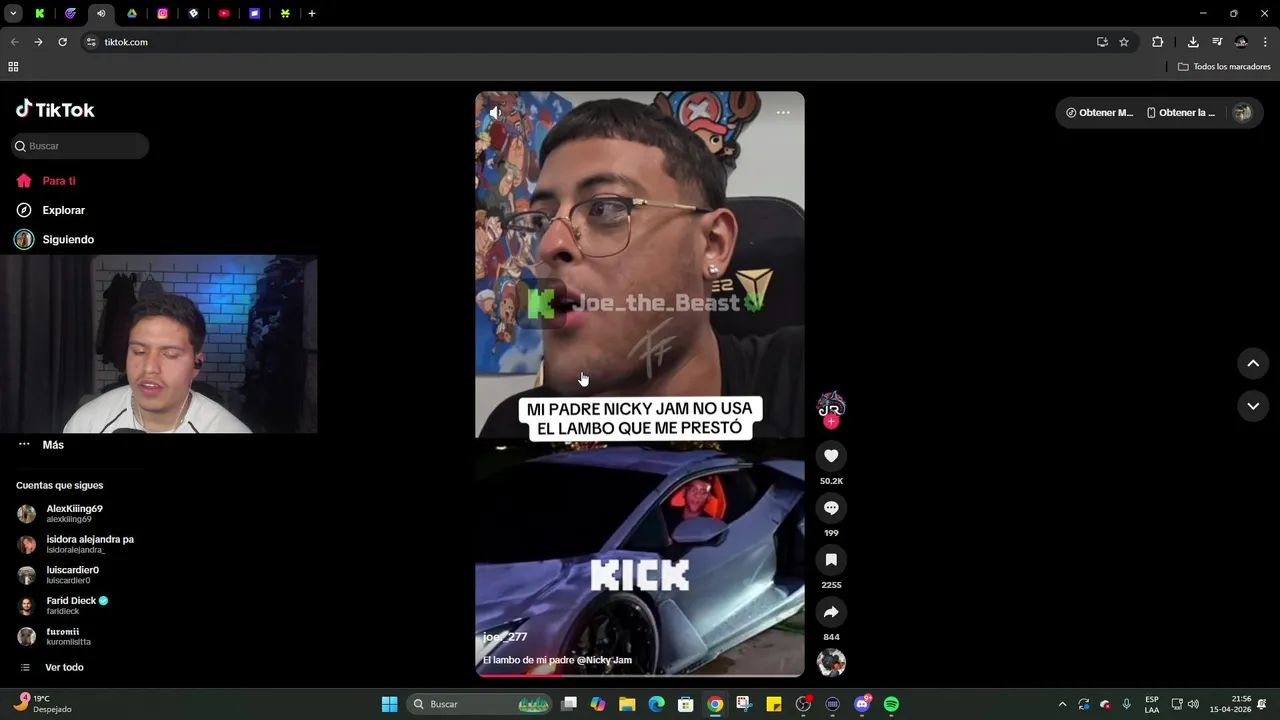The height and width of the screenshot is (720, 1280).
Task: Bookmark this page with the star
Action: [x=1124, y=42]
